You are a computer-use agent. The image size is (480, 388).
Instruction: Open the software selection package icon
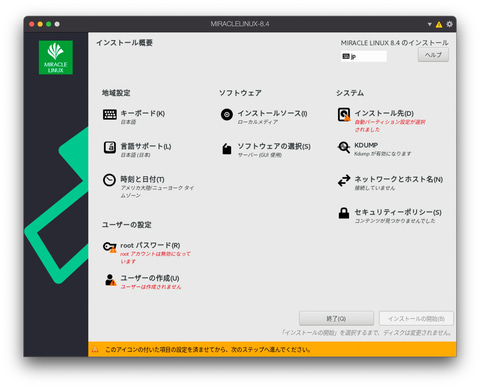tap(227, 149)
